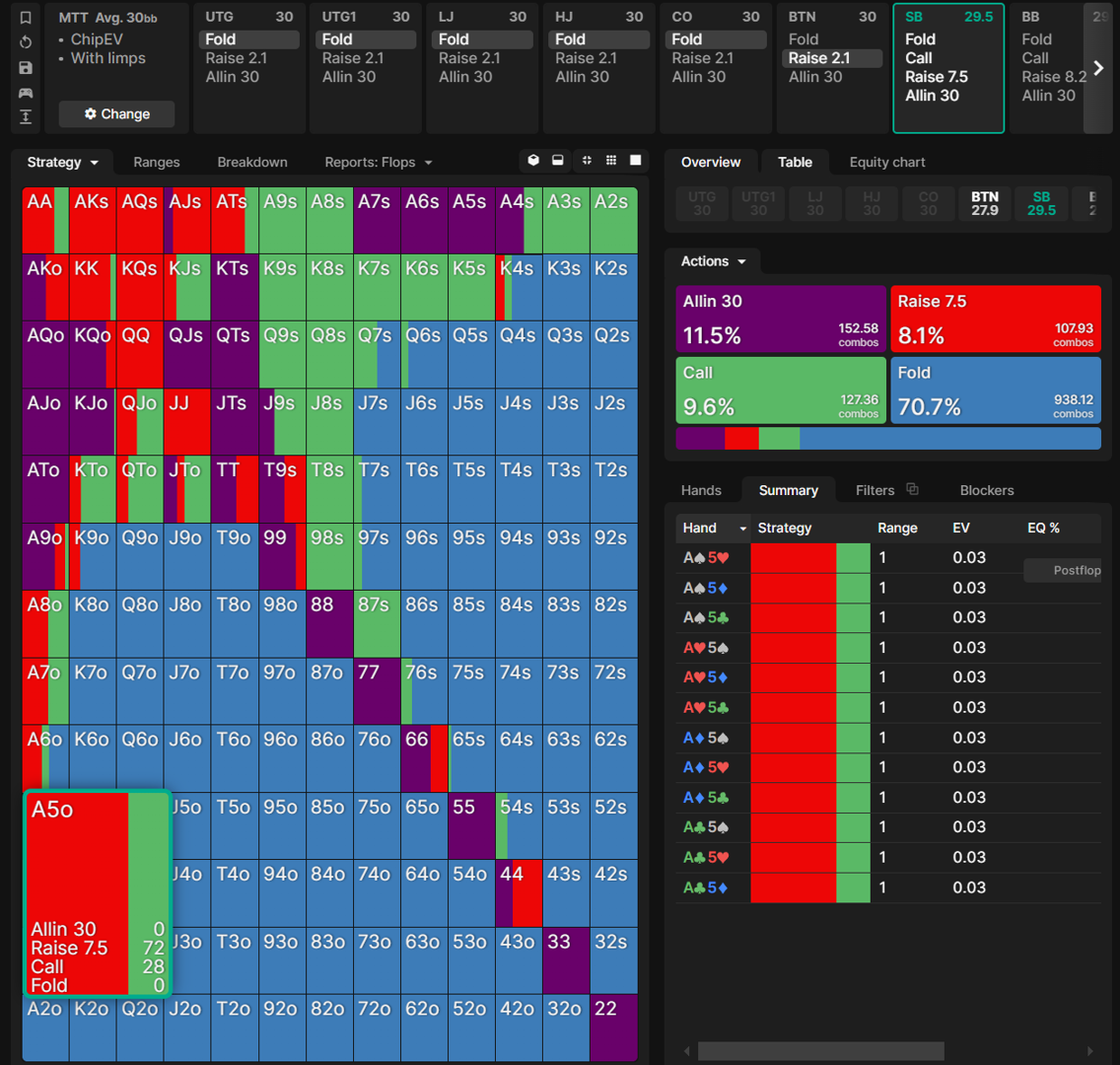The image size is (1120, 1065).
Task: Toggle the solid square matrix view
Action: (x=636, y=161)
